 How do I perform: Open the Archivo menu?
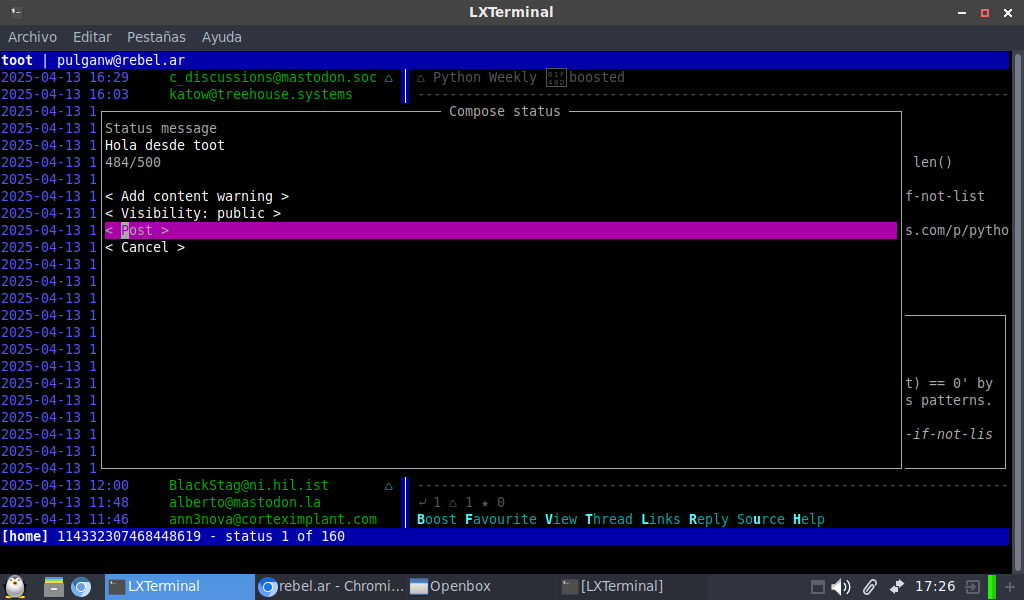(32, 37)
